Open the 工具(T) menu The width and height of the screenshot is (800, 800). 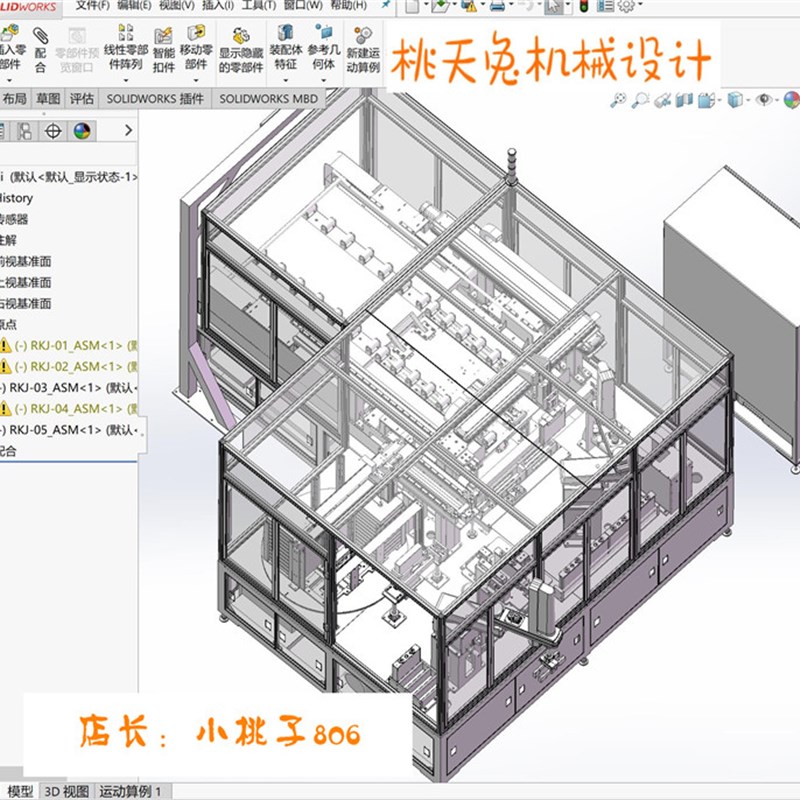(258, 8)
